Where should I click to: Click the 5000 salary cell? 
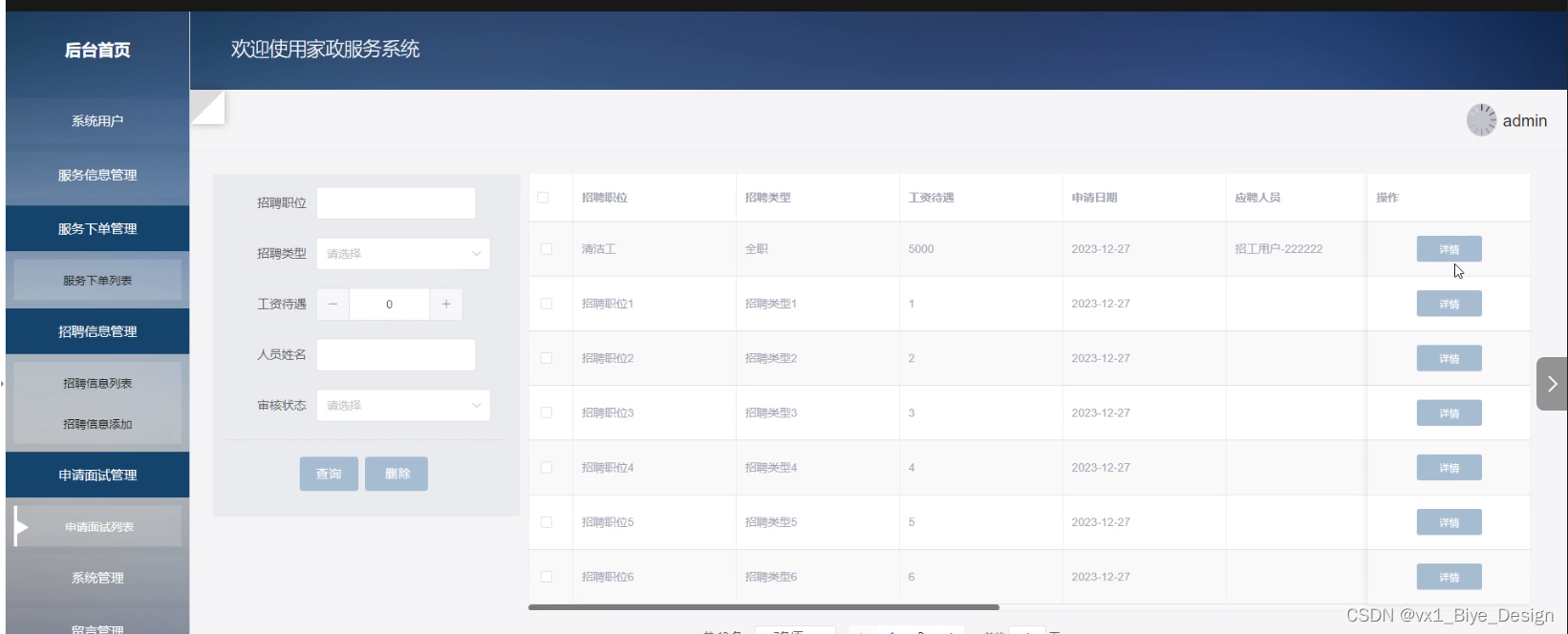pyautogui.click(x=921, y=249)
